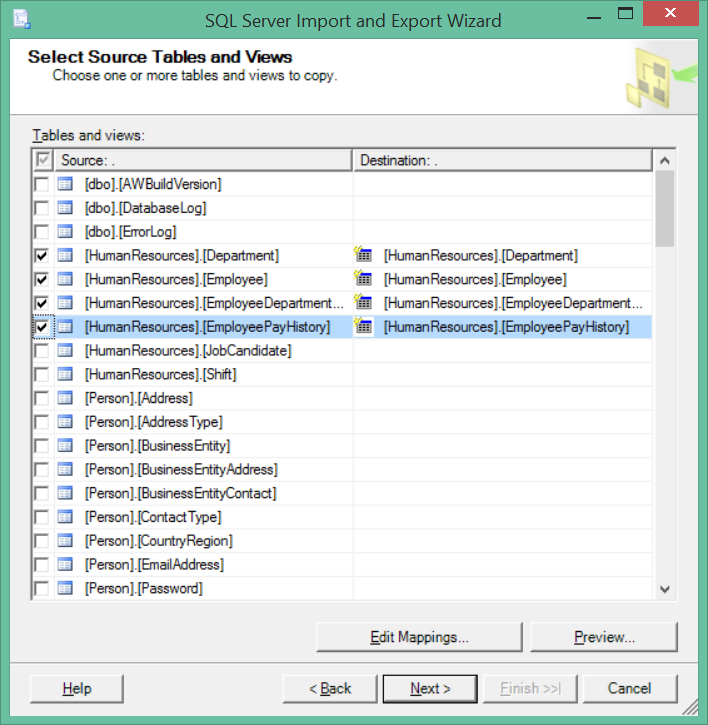Click source table icon for [HumanResources].[EmployeePayHistory]
Screen dimensions: 708x725
(x=65, y=327)
